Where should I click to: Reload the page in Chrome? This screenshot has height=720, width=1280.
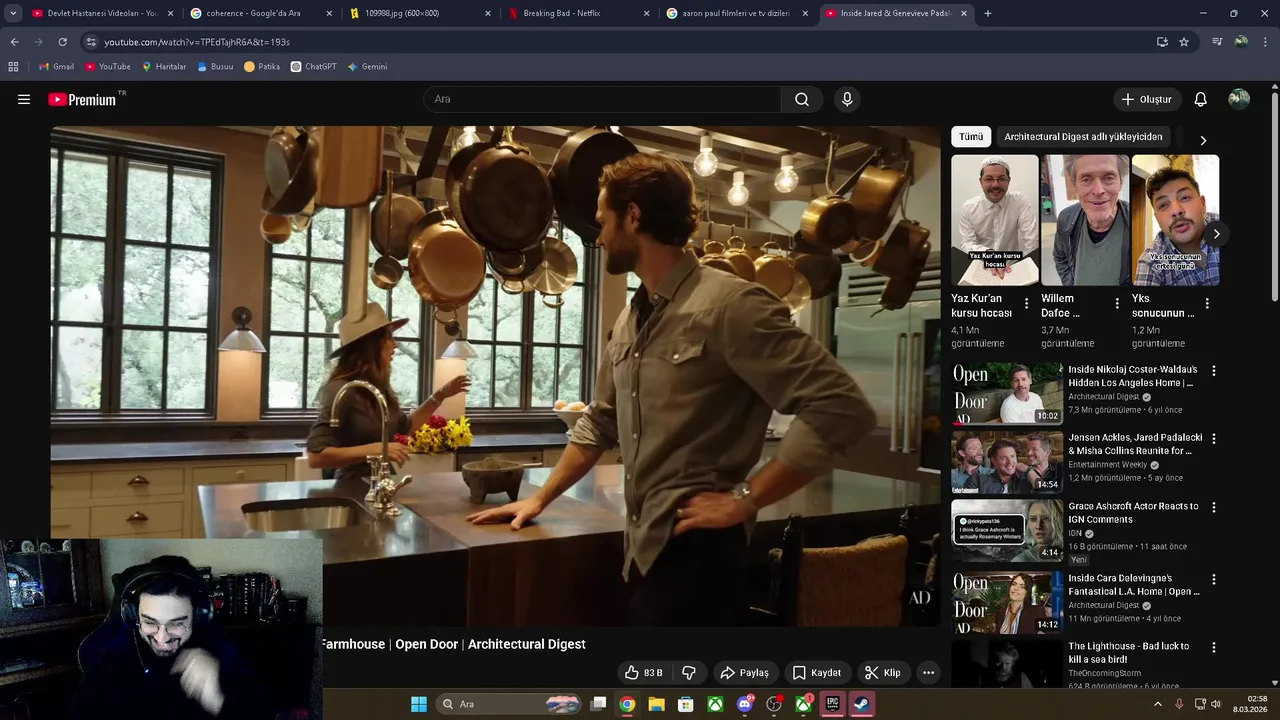click(x=62, y=42)
